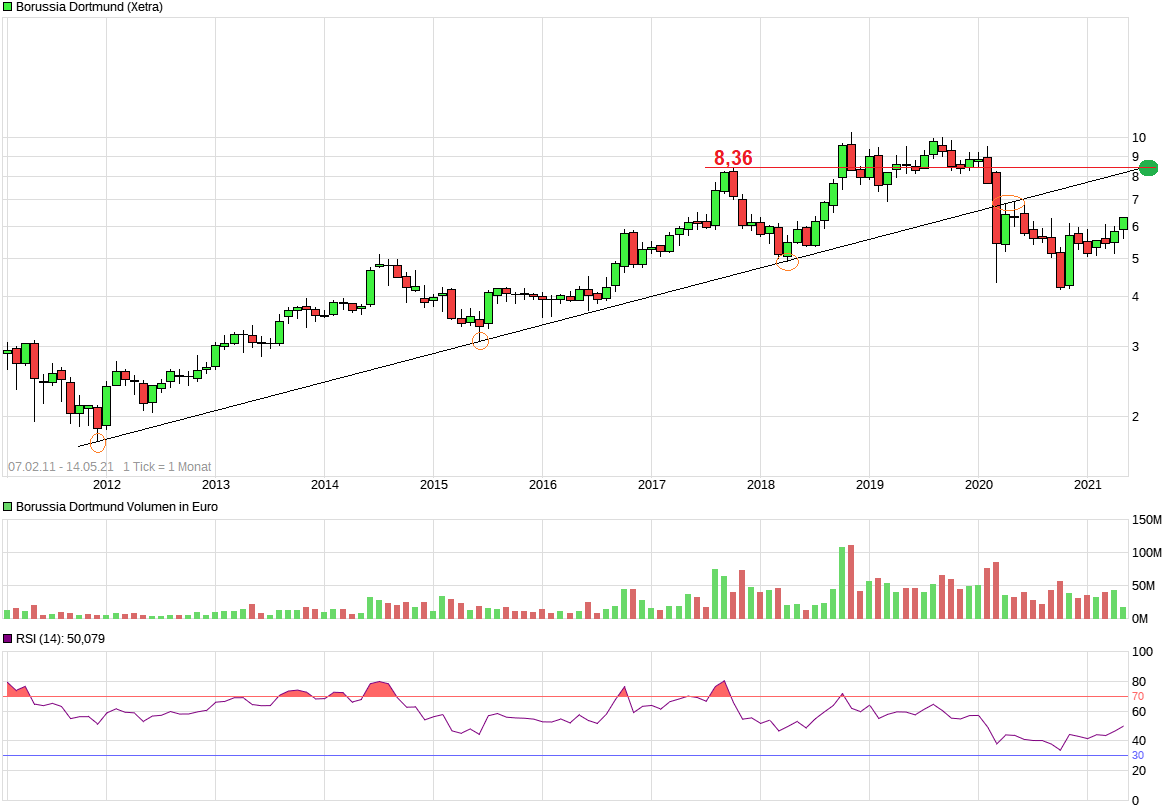Select the 2016 label on the time axis
This screenshot has width=1175, height=812.
click(542, 485)
